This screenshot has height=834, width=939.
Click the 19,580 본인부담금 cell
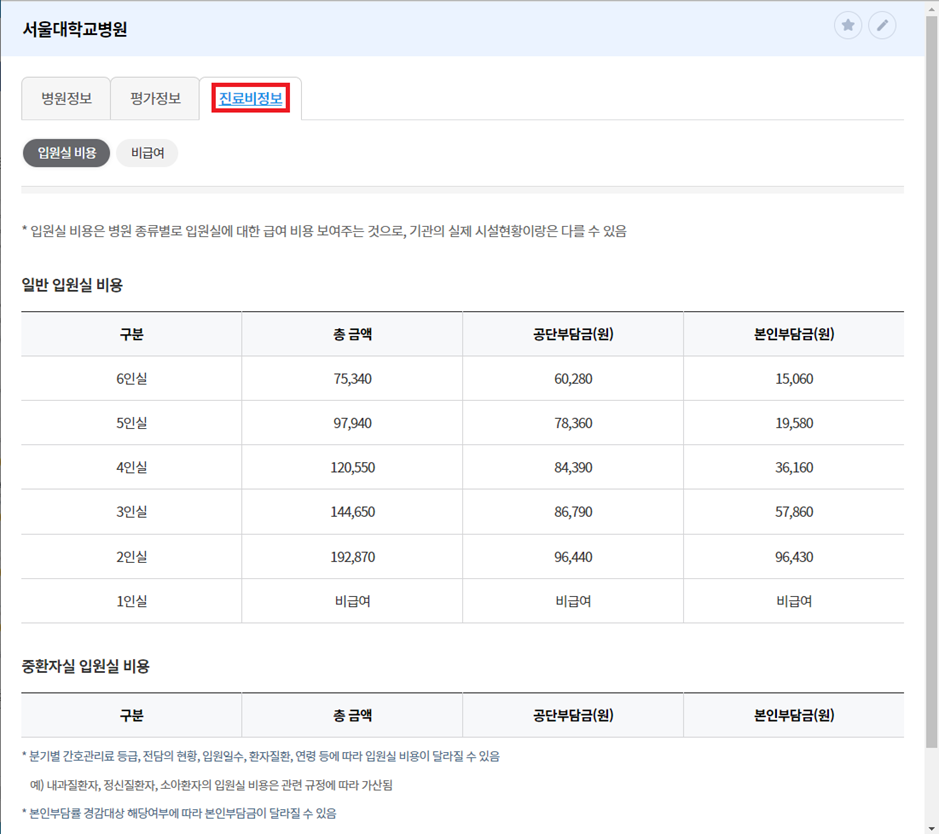[x=794, y=423]
